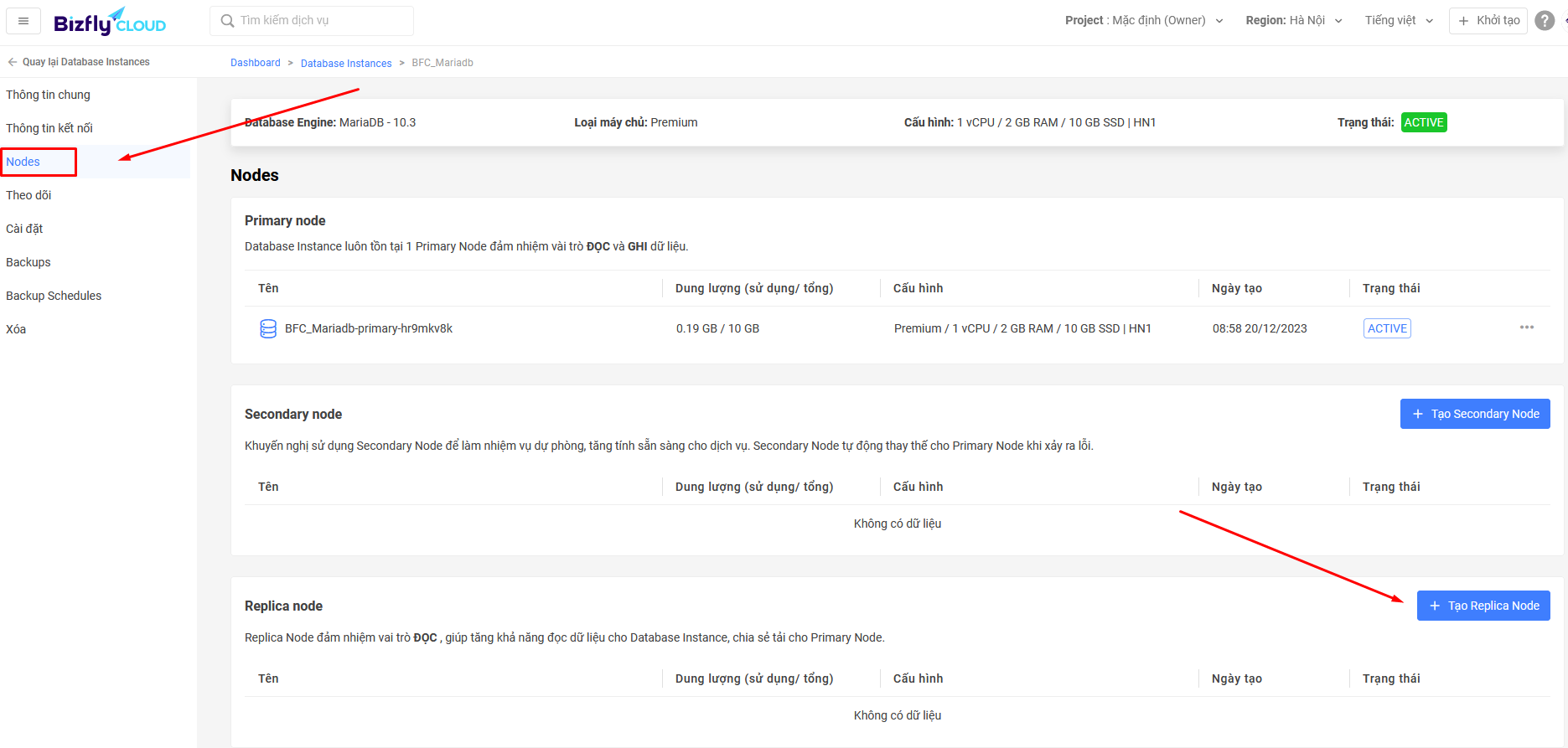The image size is (1568, 748).
Task: Go to Dashboard breadcrumb link
Action: [x=256, y=63]
